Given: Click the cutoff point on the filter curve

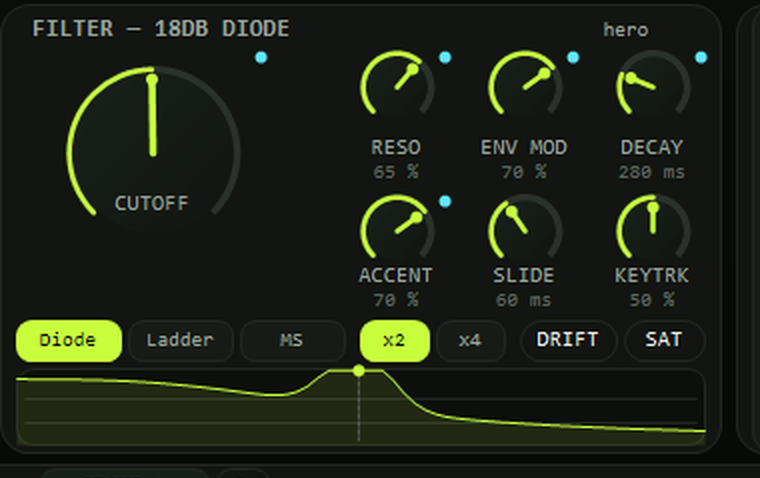Looking at the screenshot, I should coord(359,371).
